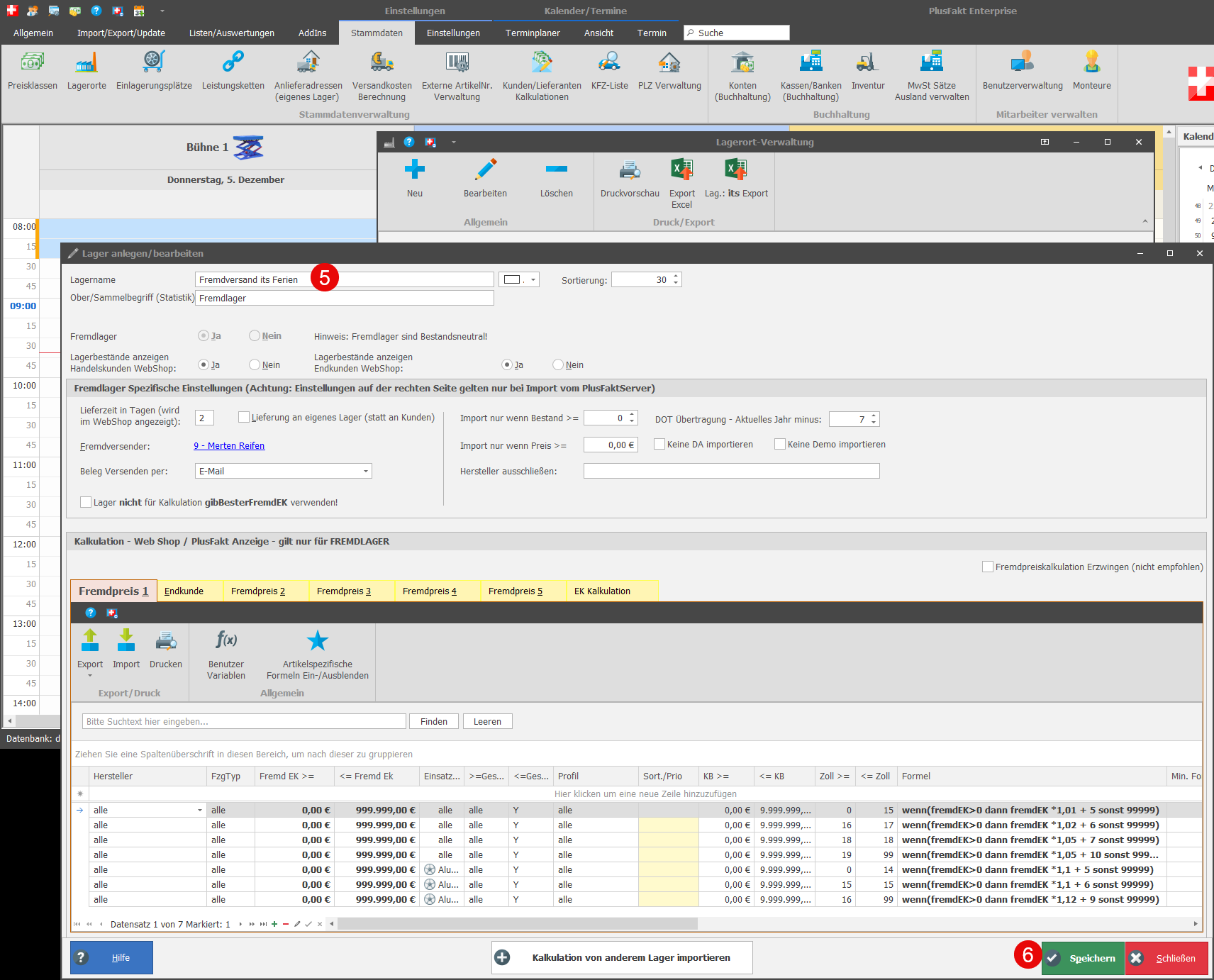Open Kassen/Banken (Buchhaltung)
The image size is (1214, 980).
click(x=811, y=77)
